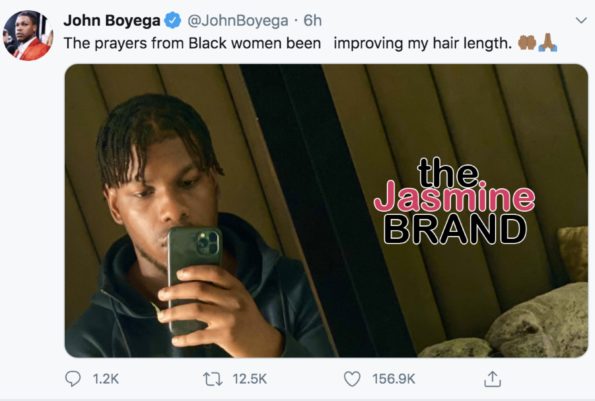View the 1.2K replies count
The height and width of the screenshot is (401, 595).
106,379
